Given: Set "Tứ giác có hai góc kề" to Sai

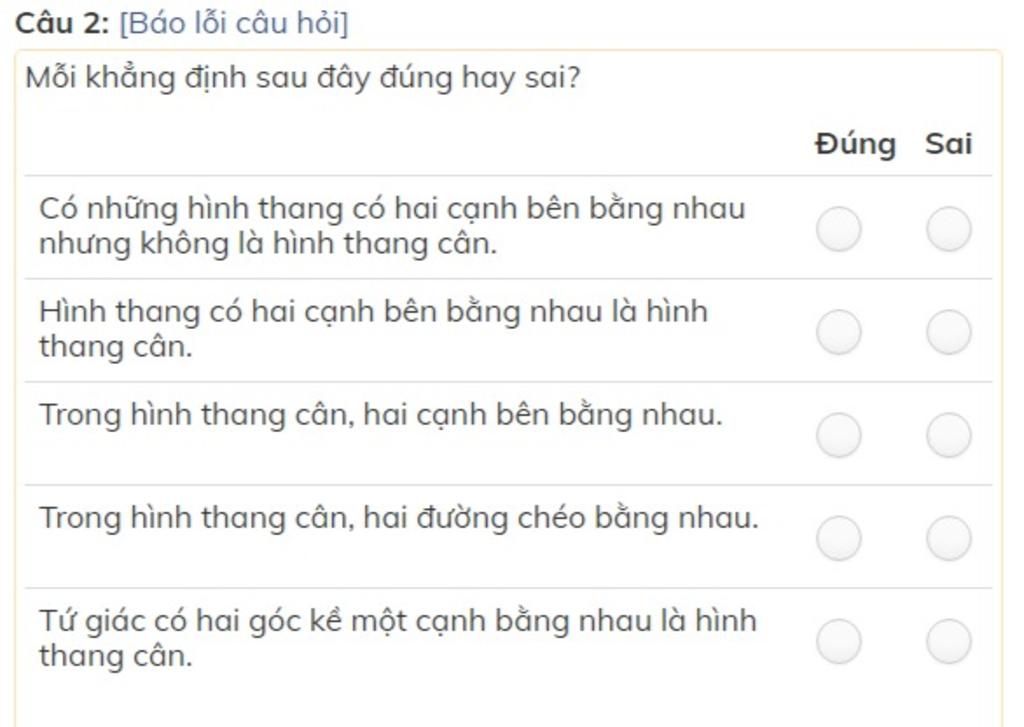Looking at the screenshot, I should click(948, 641).
